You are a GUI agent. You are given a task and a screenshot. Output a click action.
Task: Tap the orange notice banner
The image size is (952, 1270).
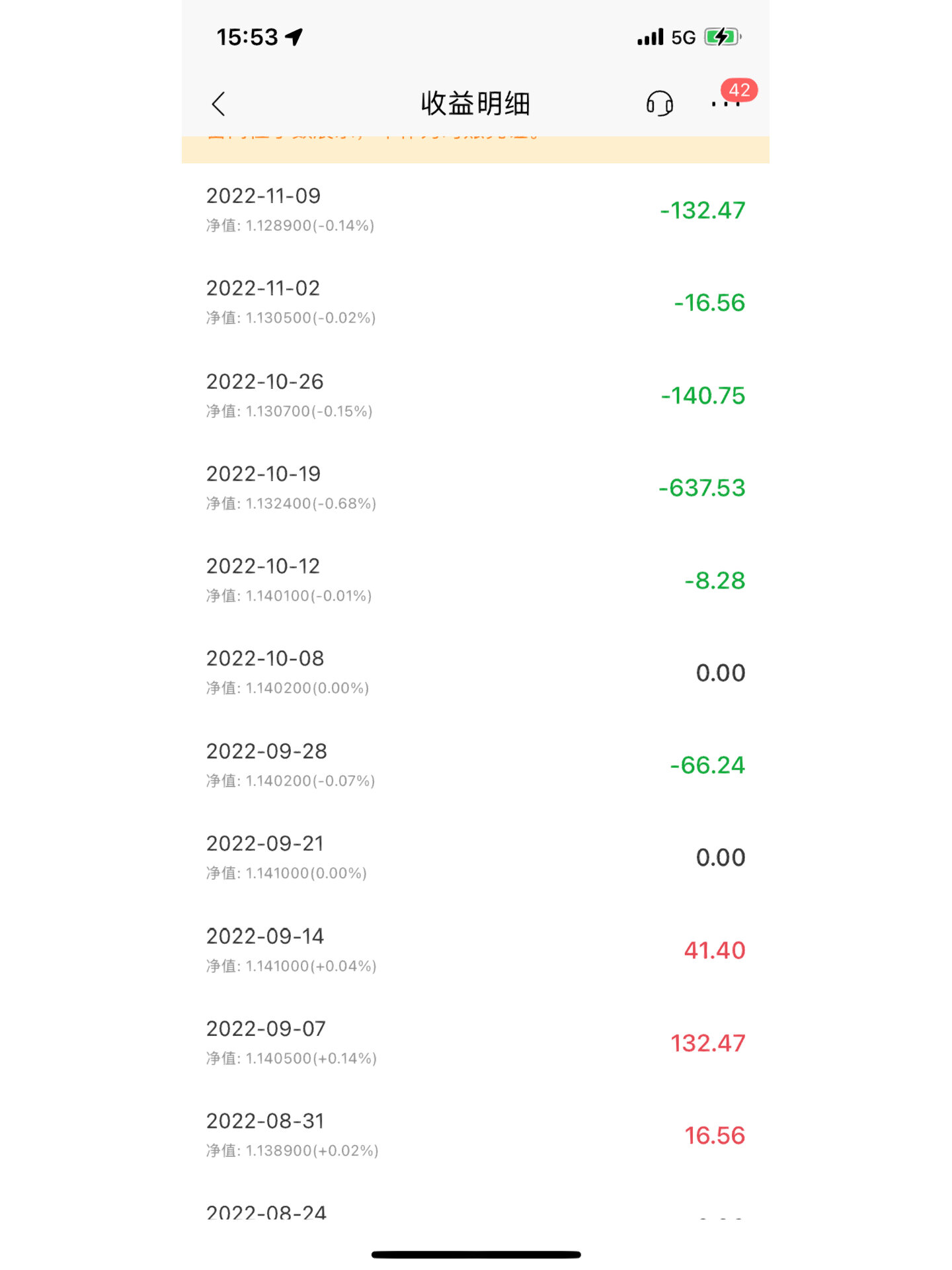coord(475,149)
